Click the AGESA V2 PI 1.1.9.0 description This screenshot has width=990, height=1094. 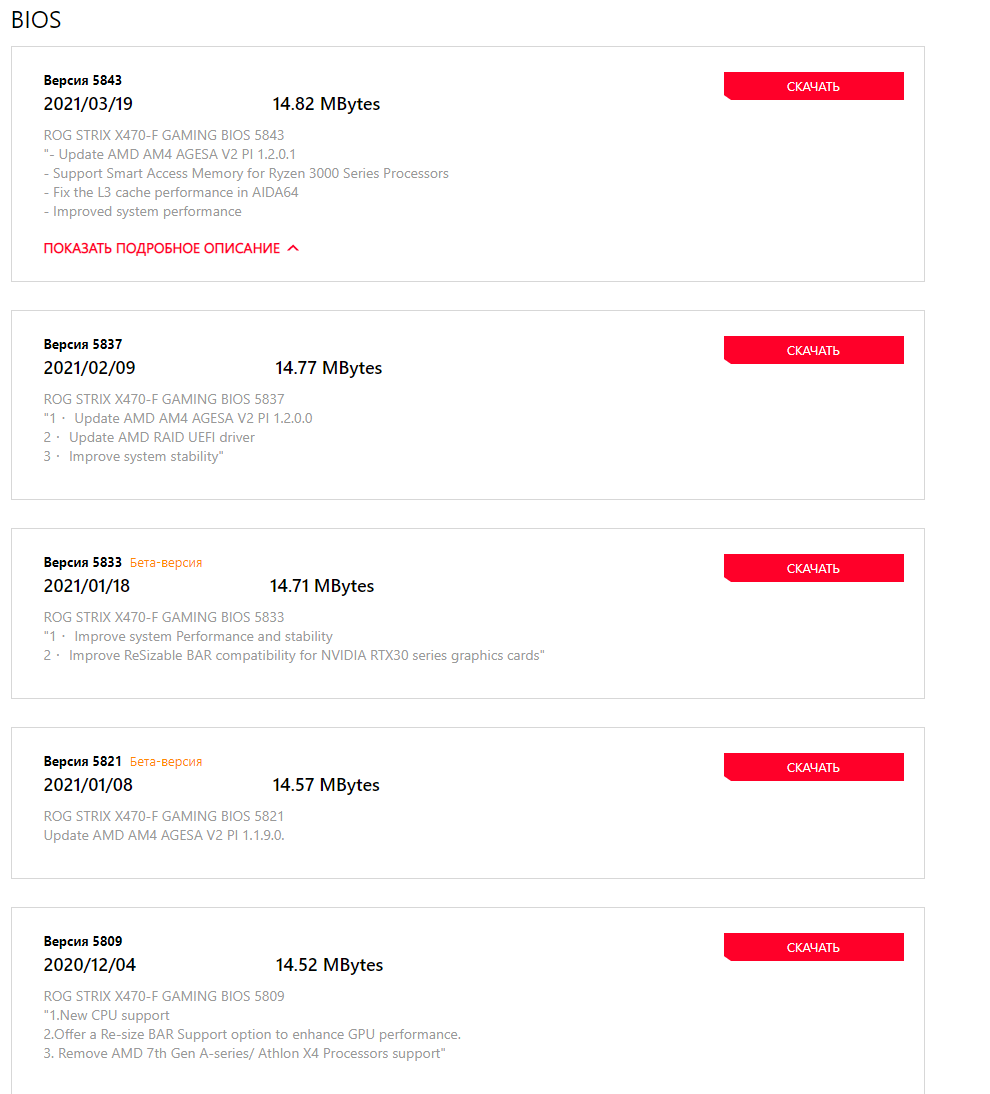(x=164, y=834)
